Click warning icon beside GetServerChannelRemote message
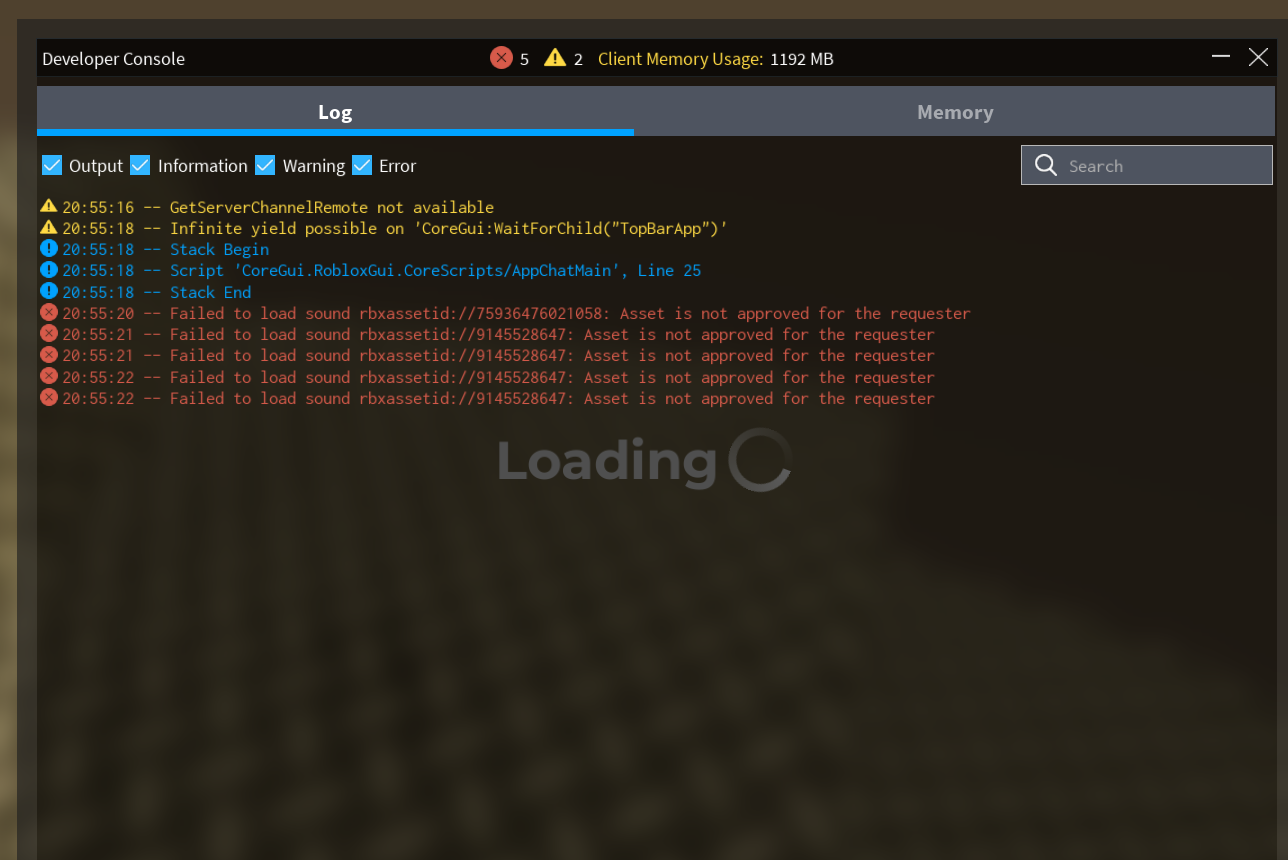1288x860 pixels. tap(48, 207)
